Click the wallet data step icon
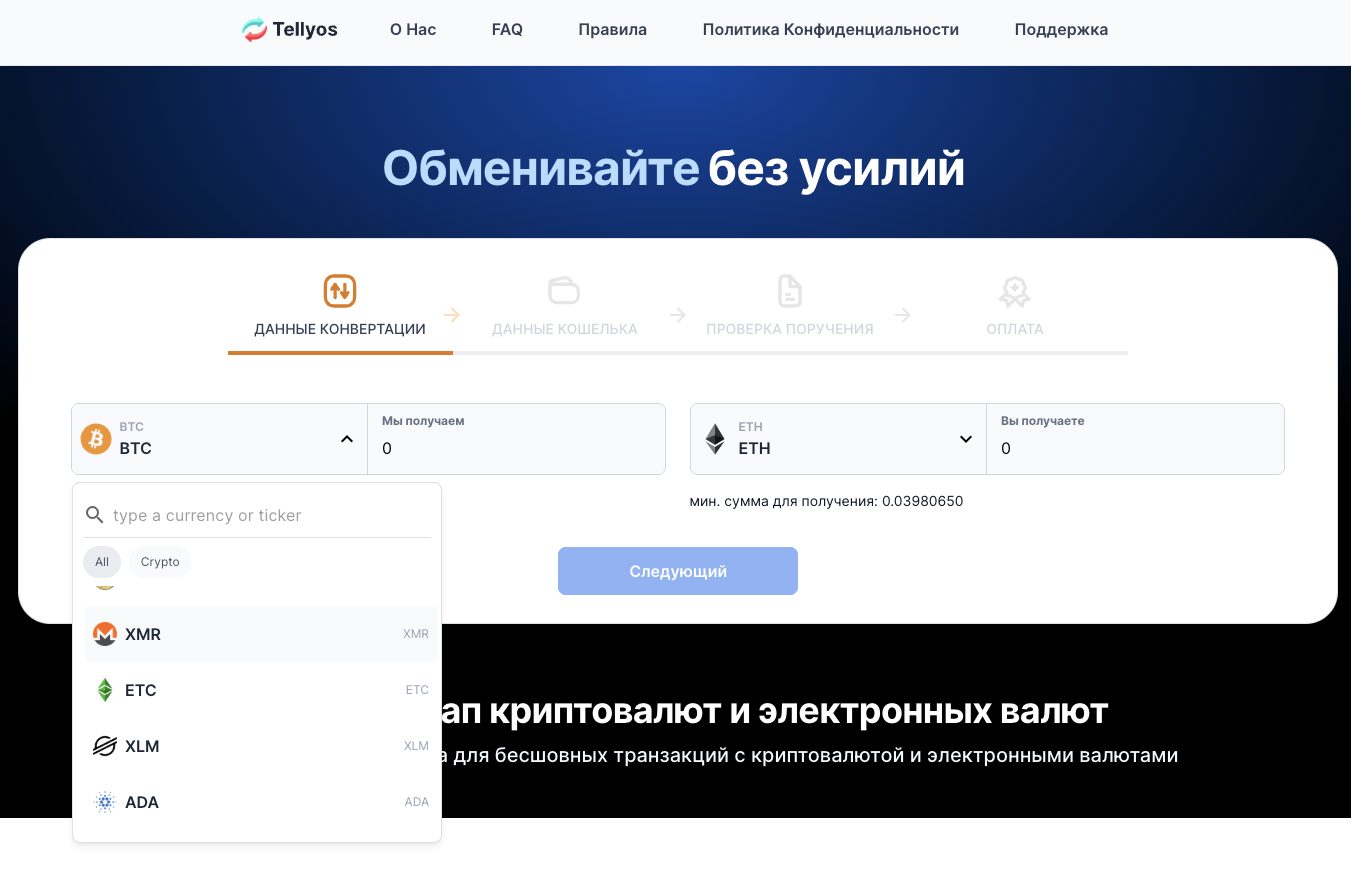This screenshot has width=1351, height=882. 564,291
